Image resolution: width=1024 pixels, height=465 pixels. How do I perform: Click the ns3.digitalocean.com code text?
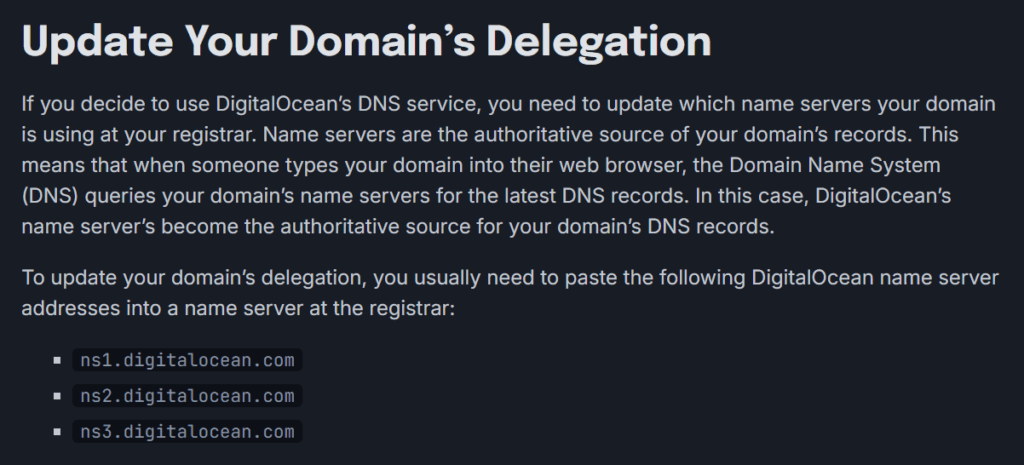coord(187,432)
